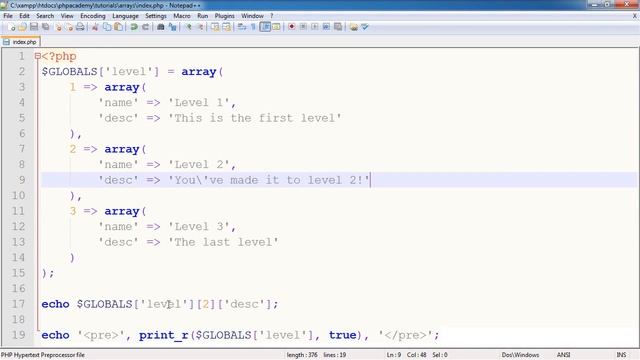Copy selection using the Copy icon
The width and height of the screenshot is (640, 360).
coord(107,27)
